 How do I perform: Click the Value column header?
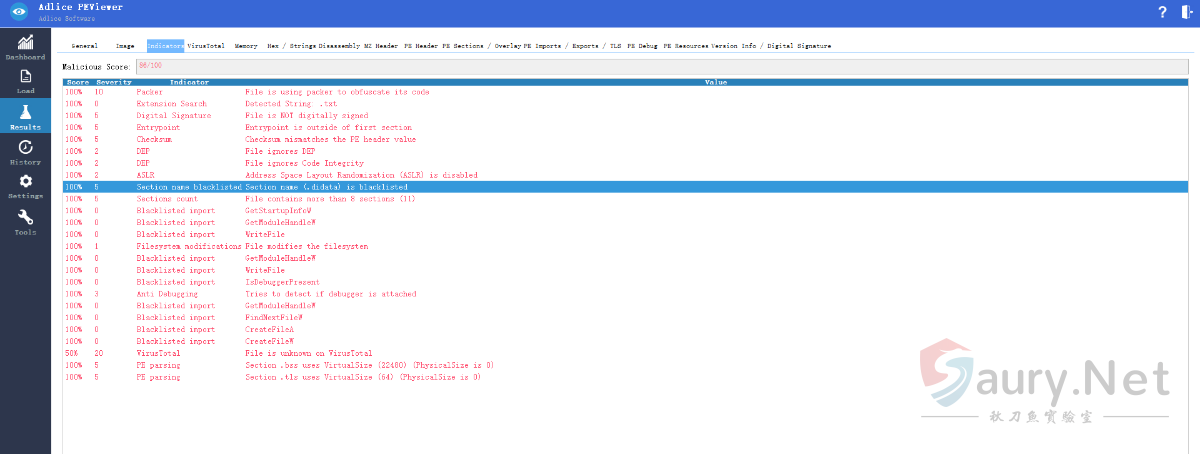pos(715,82)
